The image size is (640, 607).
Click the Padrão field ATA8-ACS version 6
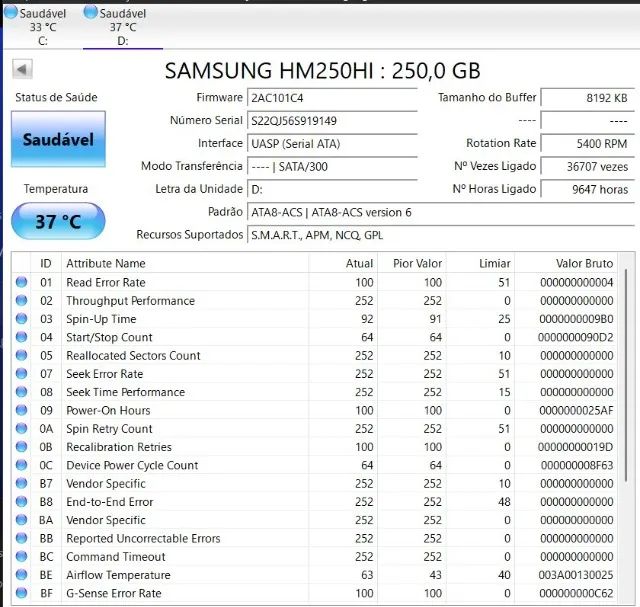[x=441, y=212]
